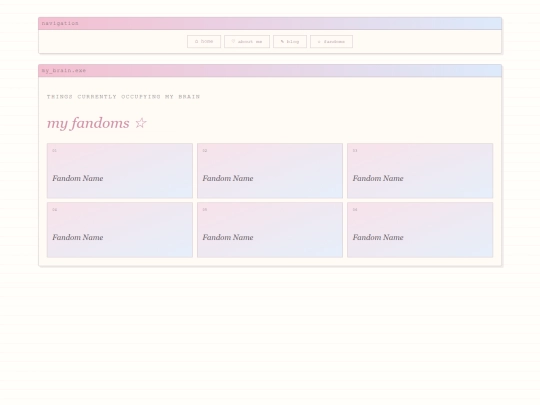Go to the home page link
This screenshot has height=405, width=540.
tap(204, 41)
